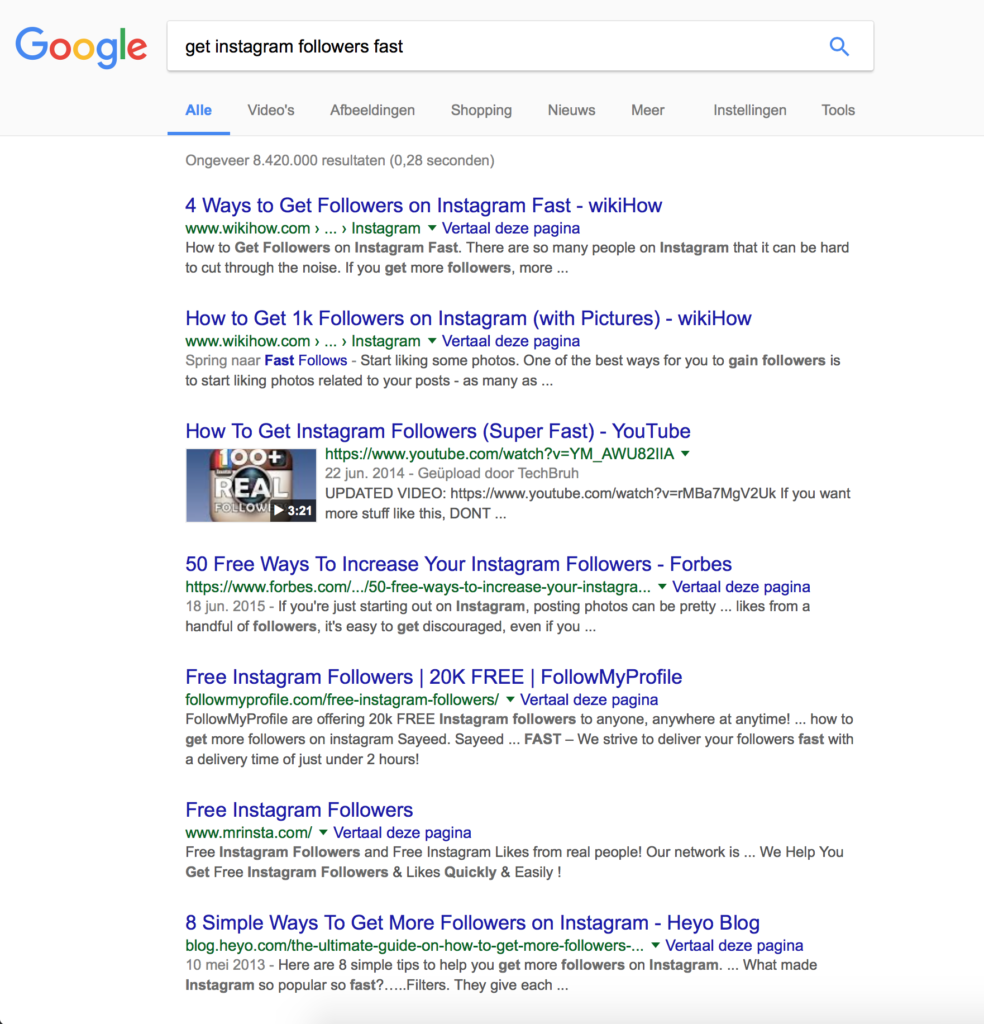984x1024 pixels.
Task: Open the Forbes '50 Free Ways' result
Action: tap(458, 564)
